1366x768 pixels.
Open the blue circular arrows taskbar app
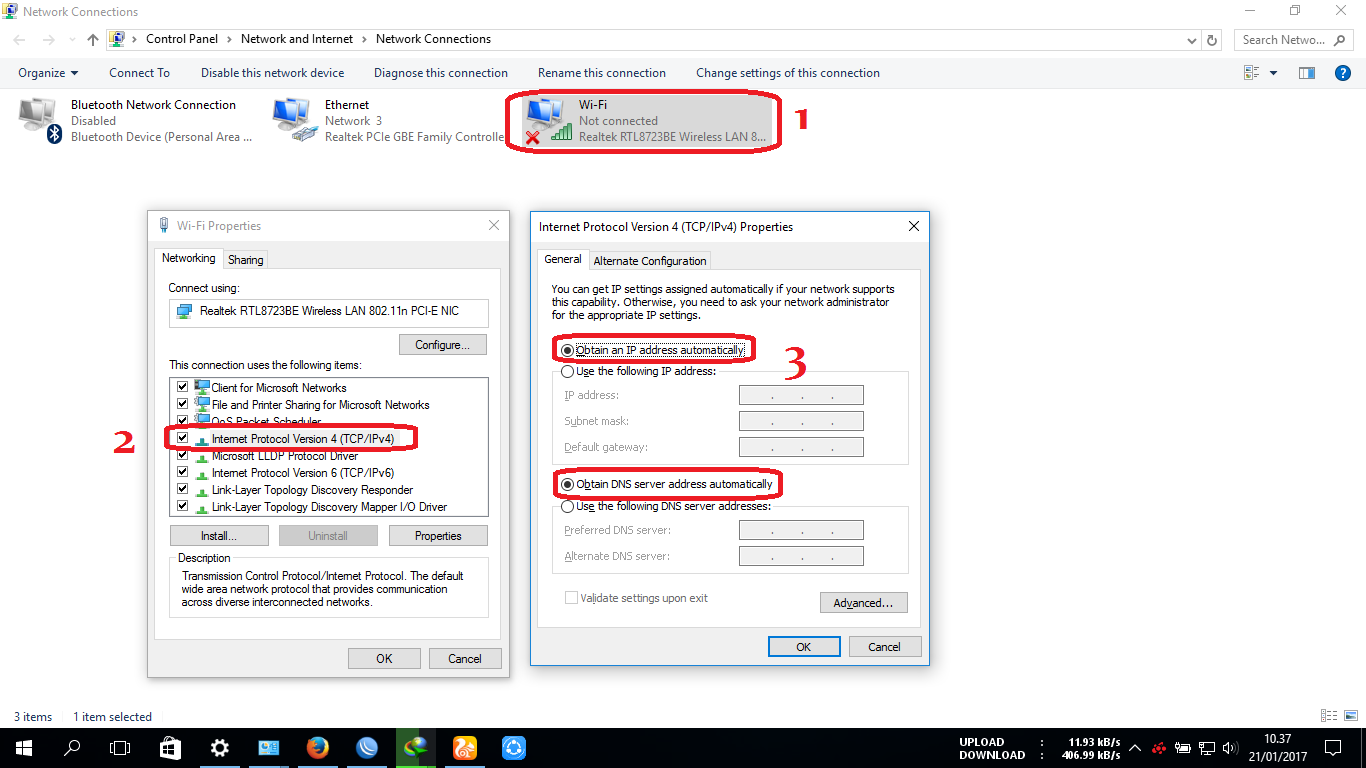pos(514,747)
